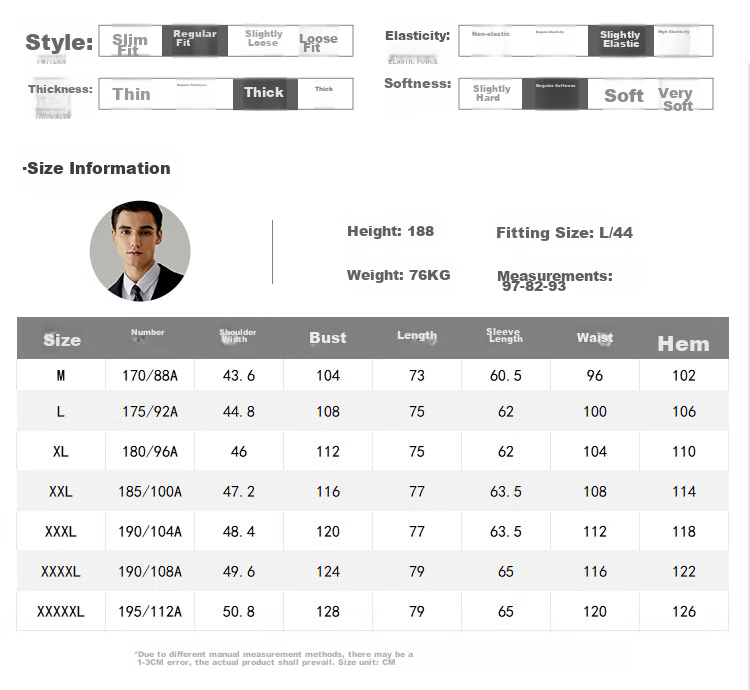Image resolution: width=750 pixels, height=690 pixels.
Task: Click the Shoulder Width column header
Action: click(x=237, y=336)
